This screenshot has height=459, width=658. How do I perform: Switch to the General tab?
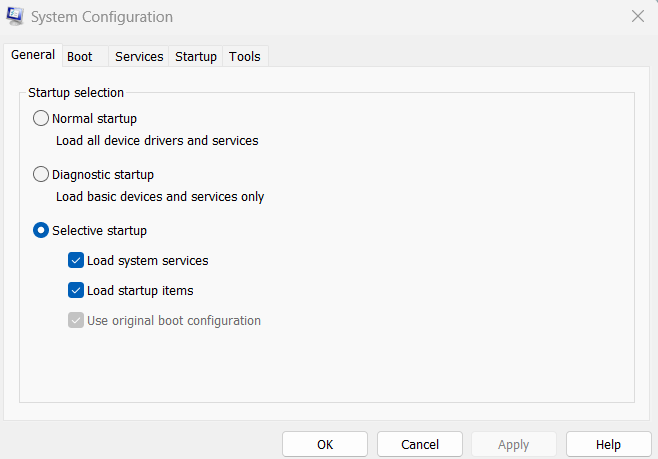pos(32,56)
